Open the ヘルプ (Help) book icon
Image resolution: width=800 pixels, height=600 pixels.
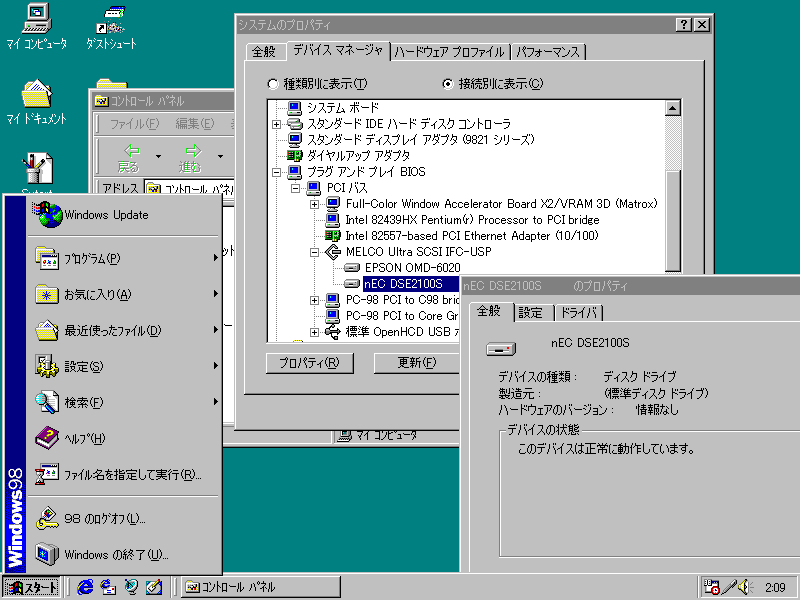(48, 438)
